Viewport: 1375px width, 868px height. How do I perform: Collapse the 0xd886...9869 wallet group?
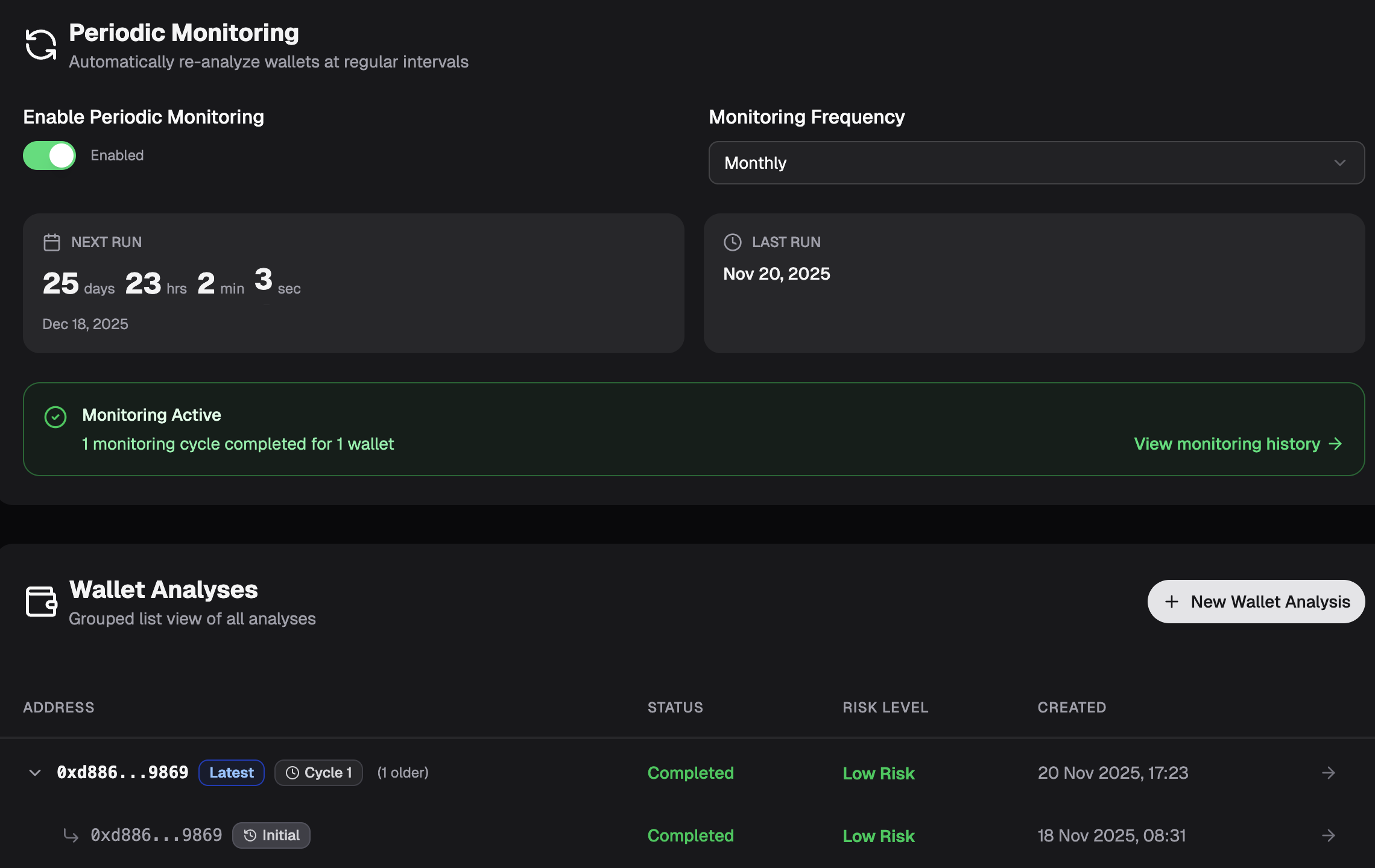[x=35, y=773]
